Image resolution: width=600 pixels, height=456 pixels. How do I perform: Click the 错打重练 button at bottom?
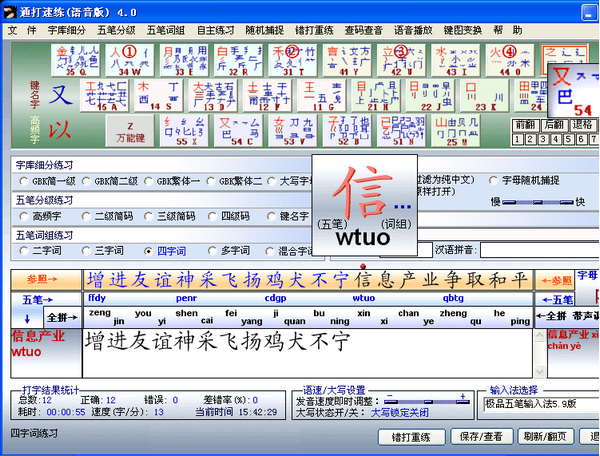click(x=411, y=437)
